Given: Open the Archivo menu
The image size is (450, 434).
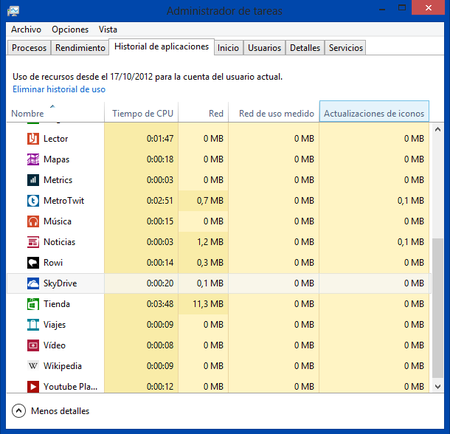Looking at the screenshot, I should pos(26,29).
